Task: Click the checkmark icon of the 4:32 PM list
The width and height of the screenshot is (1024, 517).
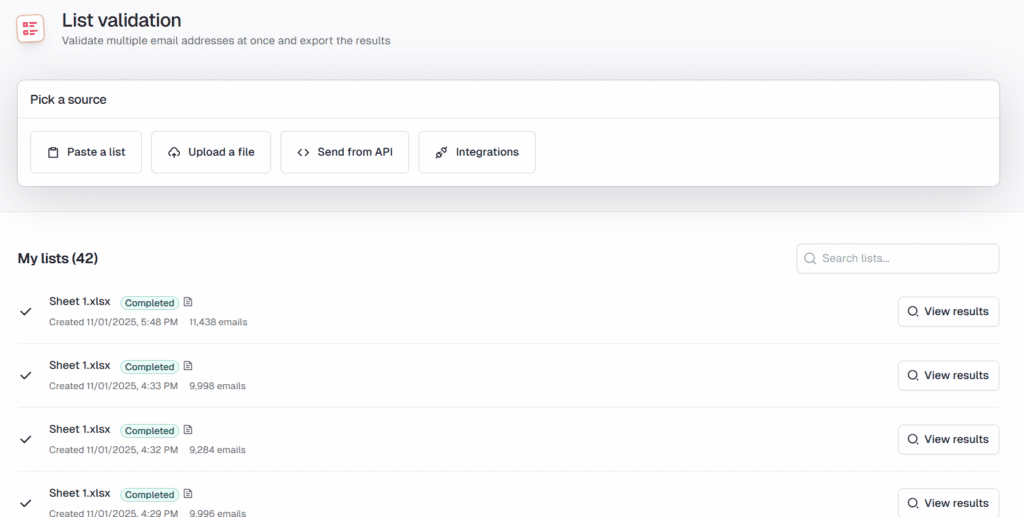Action: (26, 439)
